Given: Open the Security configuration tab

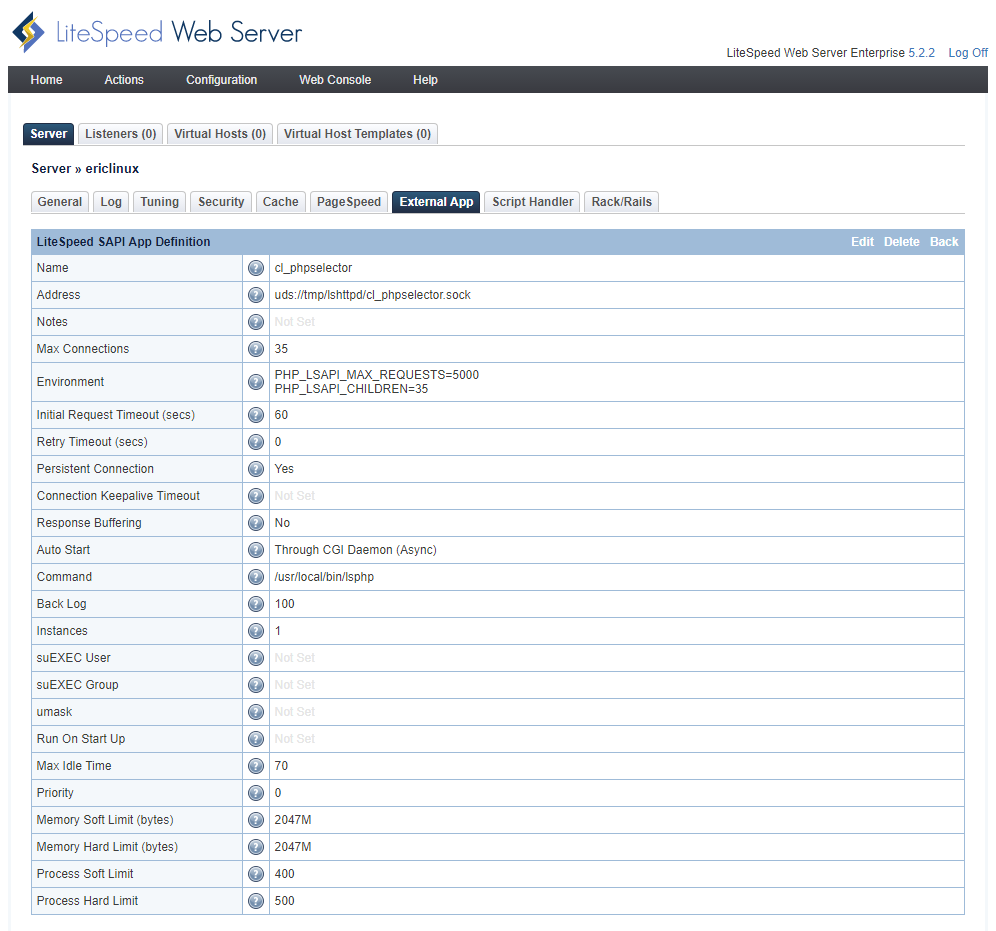Looking at the screenshot, I should [220, 201].
